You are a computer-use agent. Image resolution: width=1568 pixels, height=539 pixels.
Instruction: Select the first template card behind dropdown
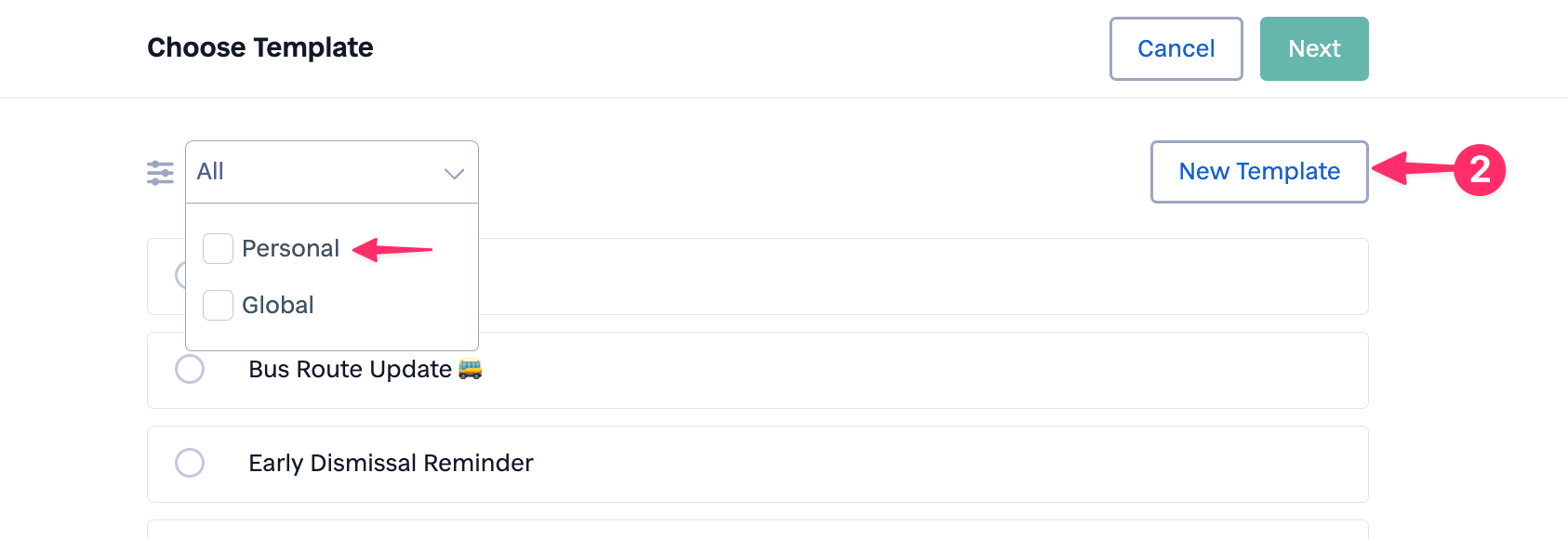tap(921, 277)
